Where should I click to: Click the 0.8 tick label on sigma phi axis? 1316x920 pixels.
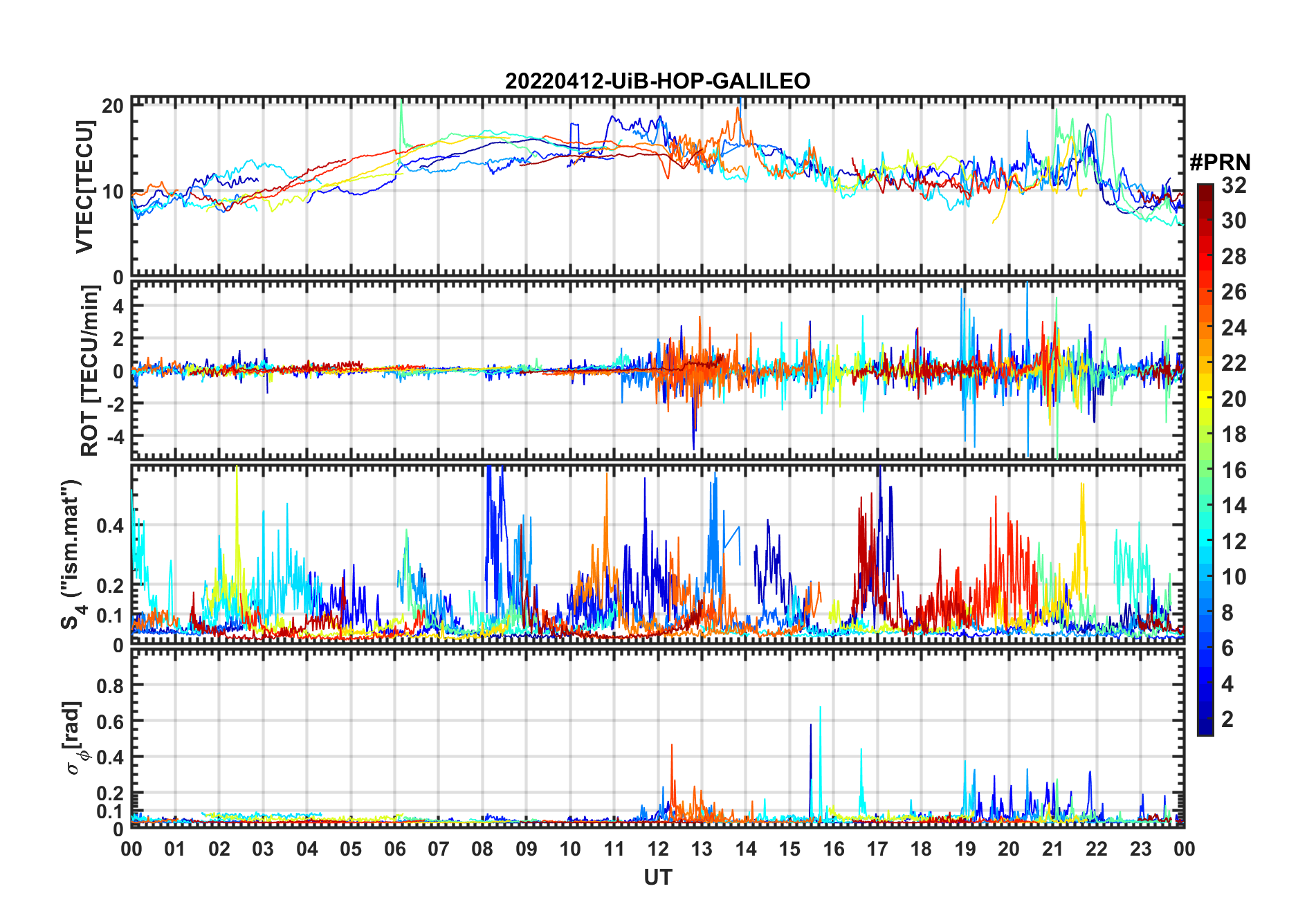(x=109, y=686)
